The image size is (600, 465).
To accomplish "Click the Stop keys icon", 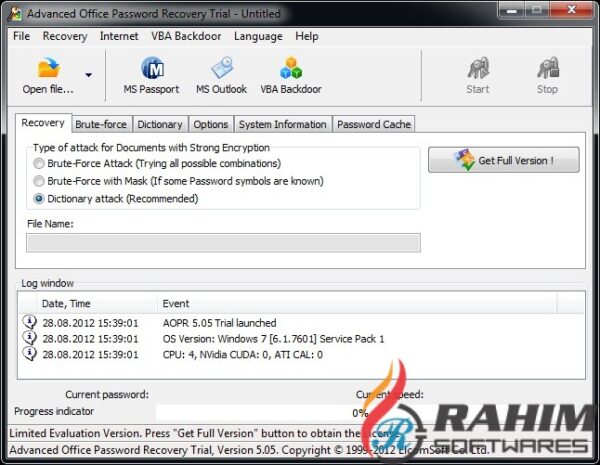I will (548, 68).
